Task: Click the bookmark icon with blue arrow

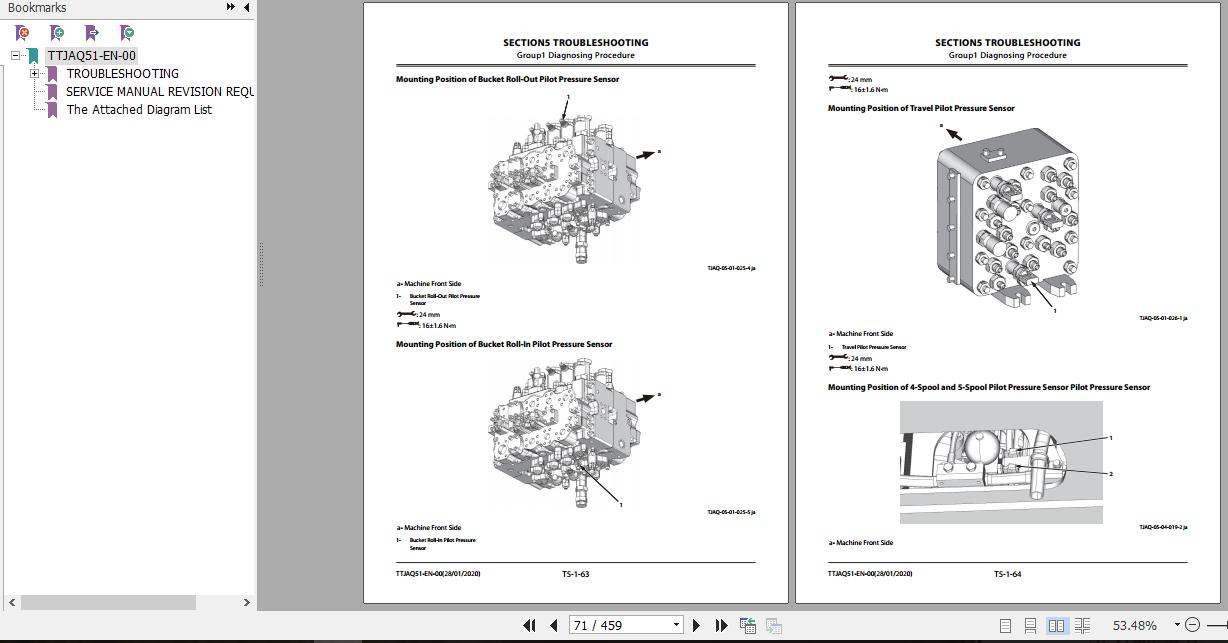Action: pyautogui.click(x=92, y=33)
